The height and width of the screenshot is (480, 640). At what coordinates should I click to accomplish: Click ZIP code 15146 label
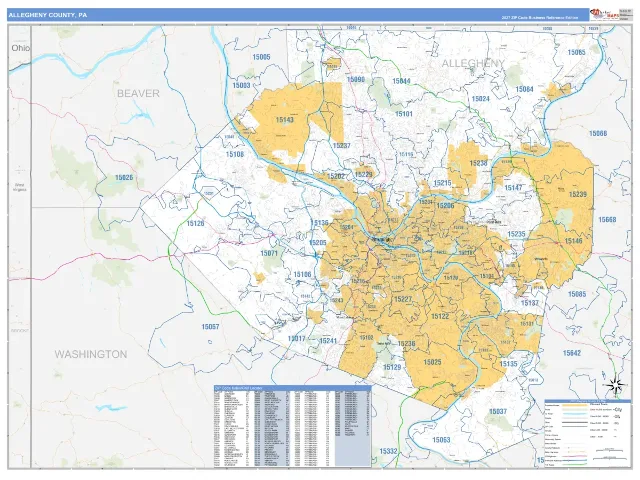(573, 241)
